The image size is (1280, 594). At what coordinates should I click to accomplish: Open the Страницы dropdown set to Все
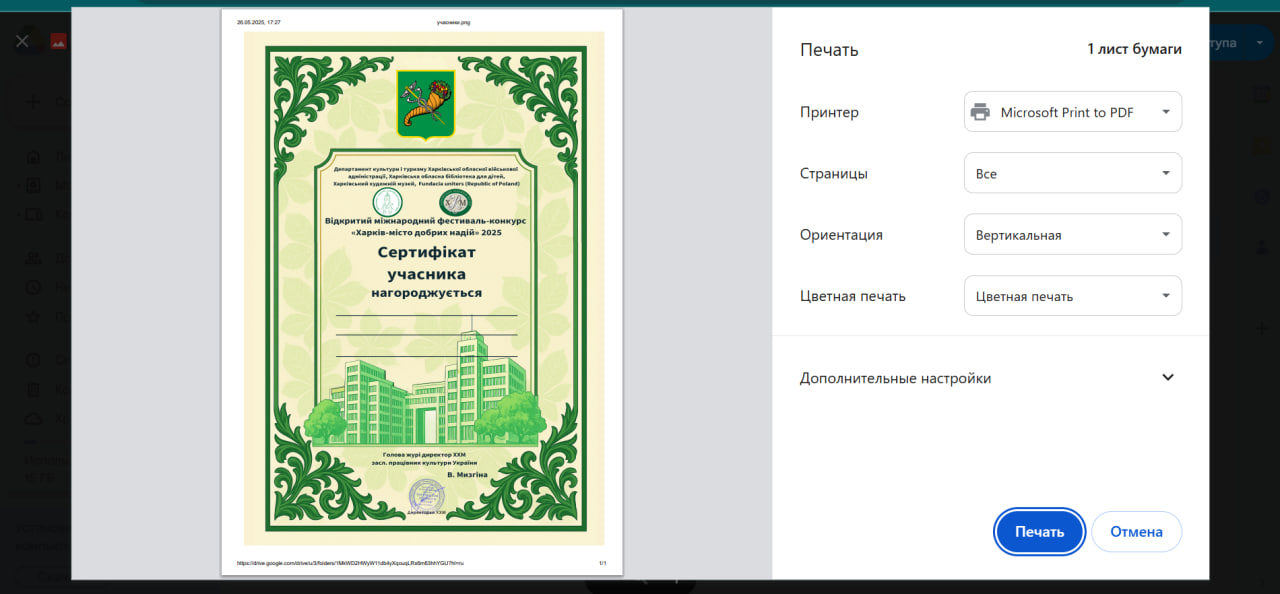(x=1073, y=173)
